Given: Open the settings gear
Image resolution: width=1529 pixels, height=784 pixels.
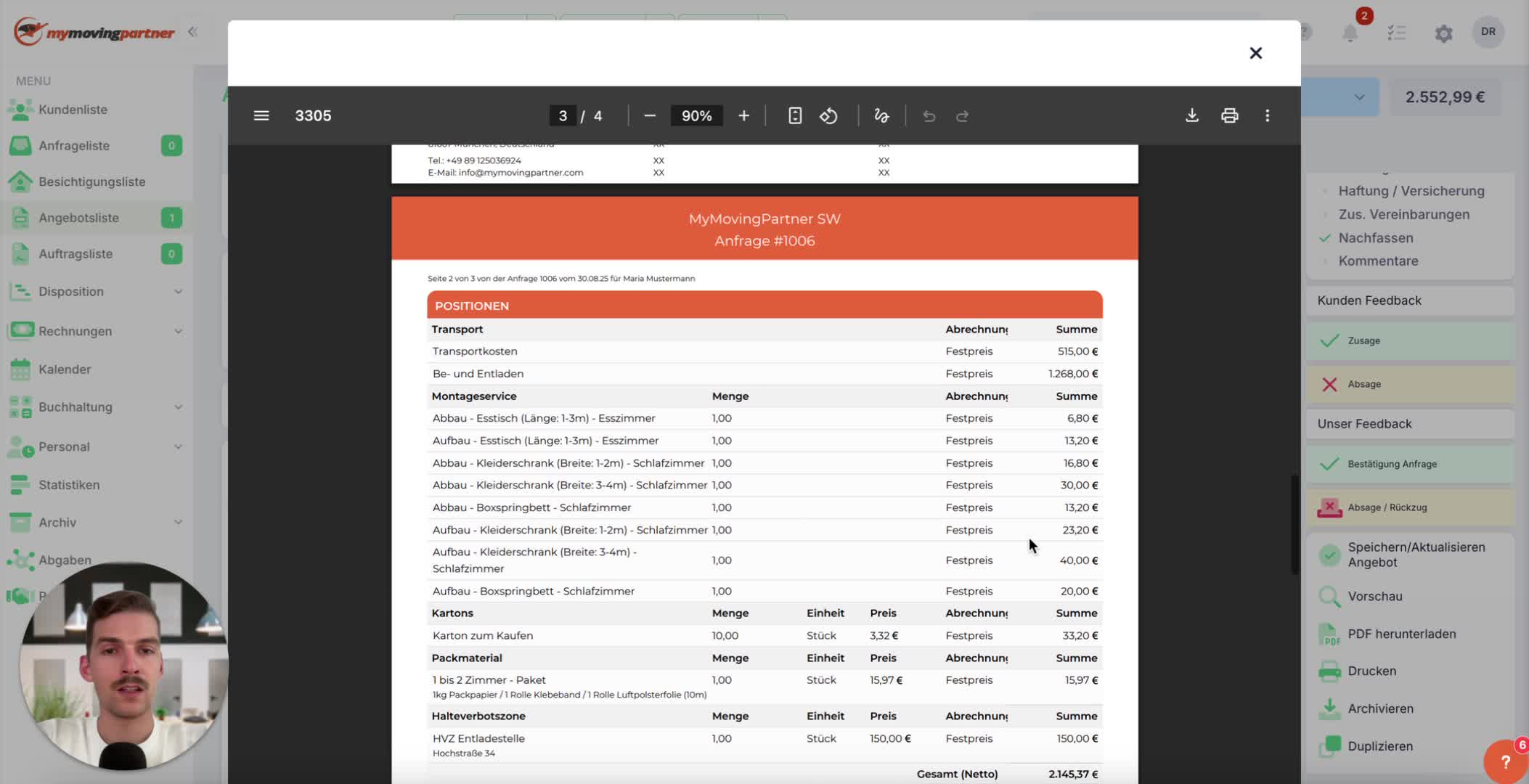Looking at the screenshot, I should click(x=1443, y=33).
